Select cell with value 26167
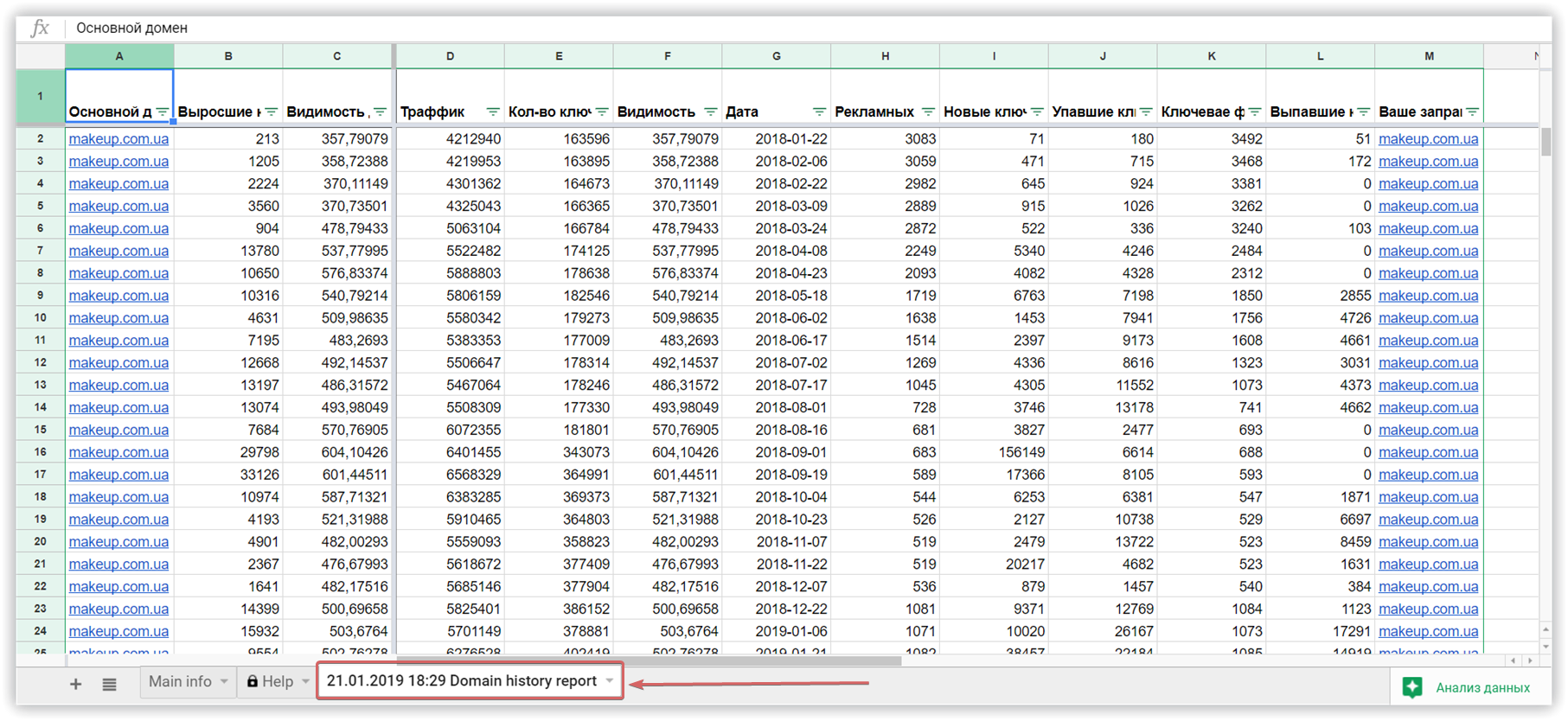1568x721 pixels. [1103, 631]
